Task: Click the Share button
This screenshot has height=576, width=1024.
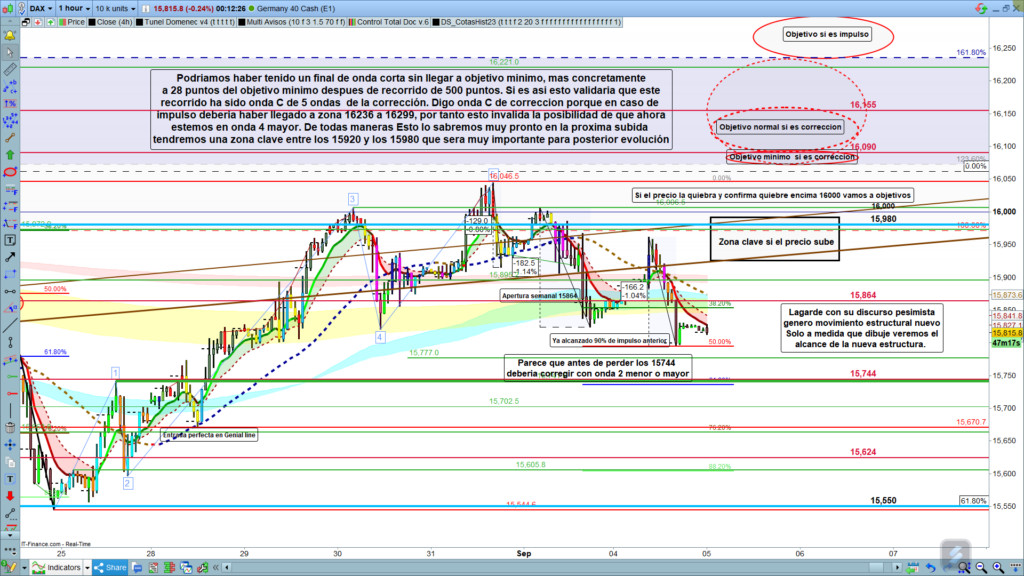Action: point(112,567)
